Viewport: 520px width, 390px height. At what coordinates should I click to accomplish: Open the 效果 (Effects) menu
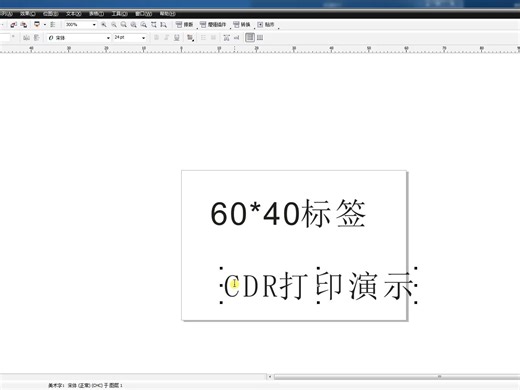click(x=27, y=14)
